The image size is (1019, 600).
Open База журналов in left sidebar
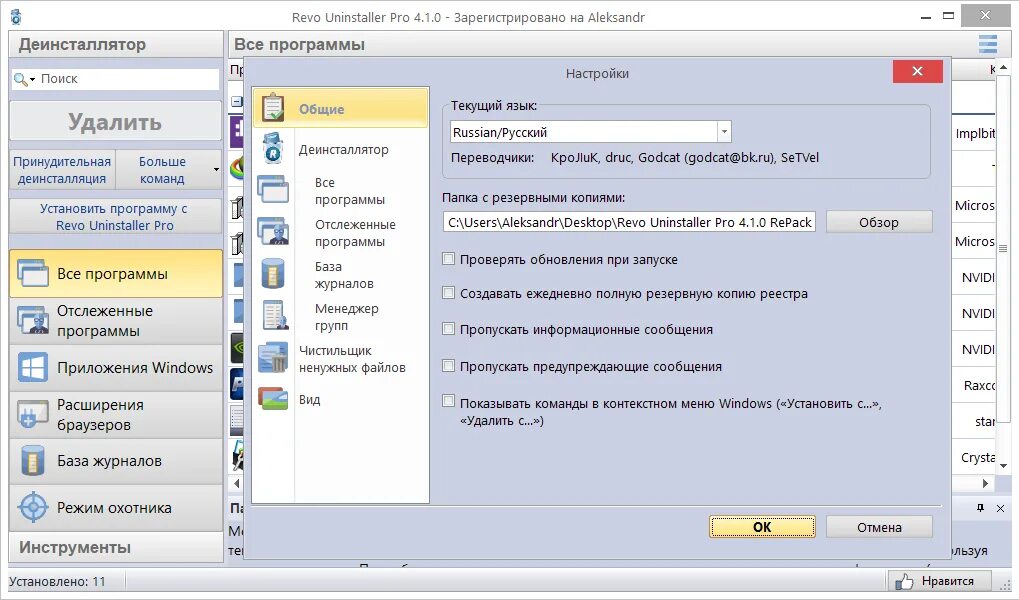click(x=115, y=461)
